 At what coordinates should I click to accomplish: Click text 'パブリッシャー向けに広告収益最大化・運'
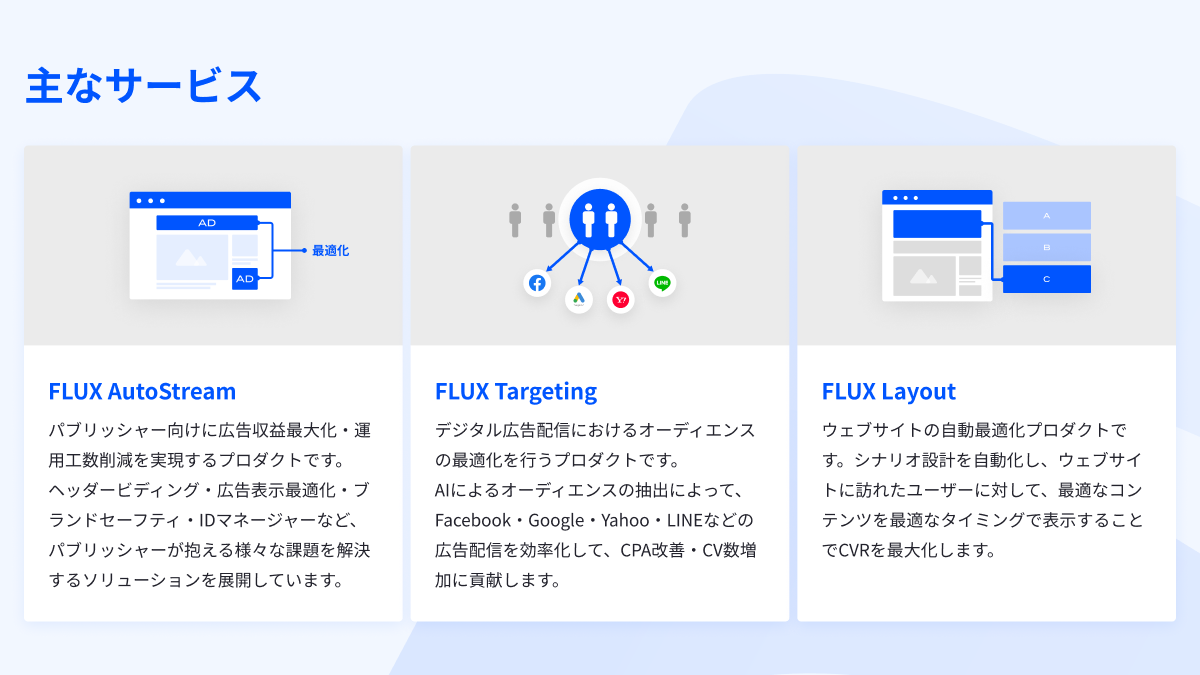[210, 430]
